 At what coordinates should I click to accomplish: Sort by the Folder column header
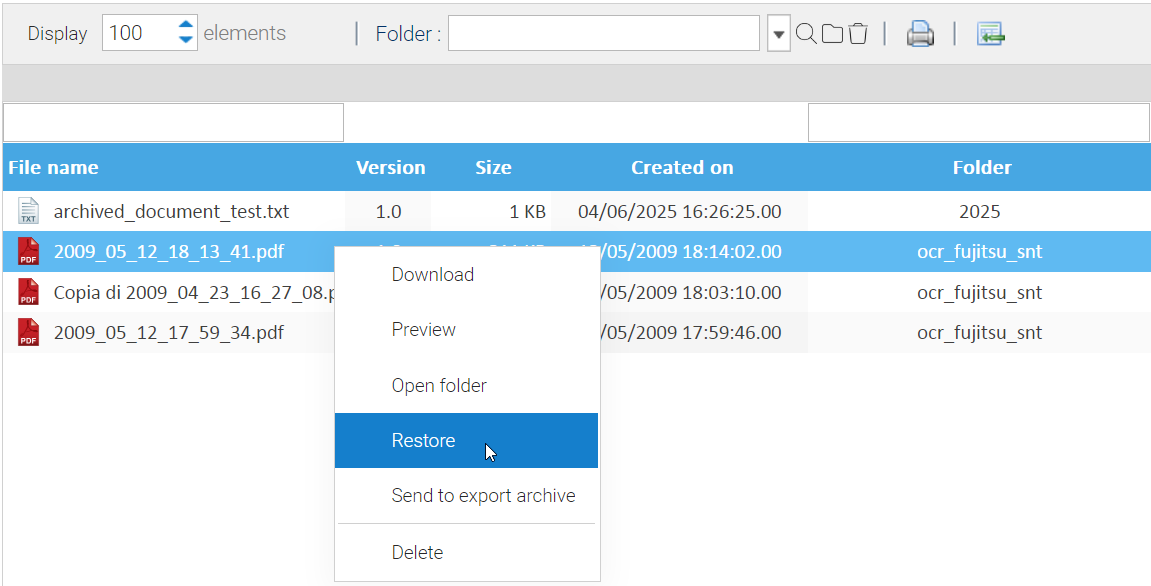(982, 167)
